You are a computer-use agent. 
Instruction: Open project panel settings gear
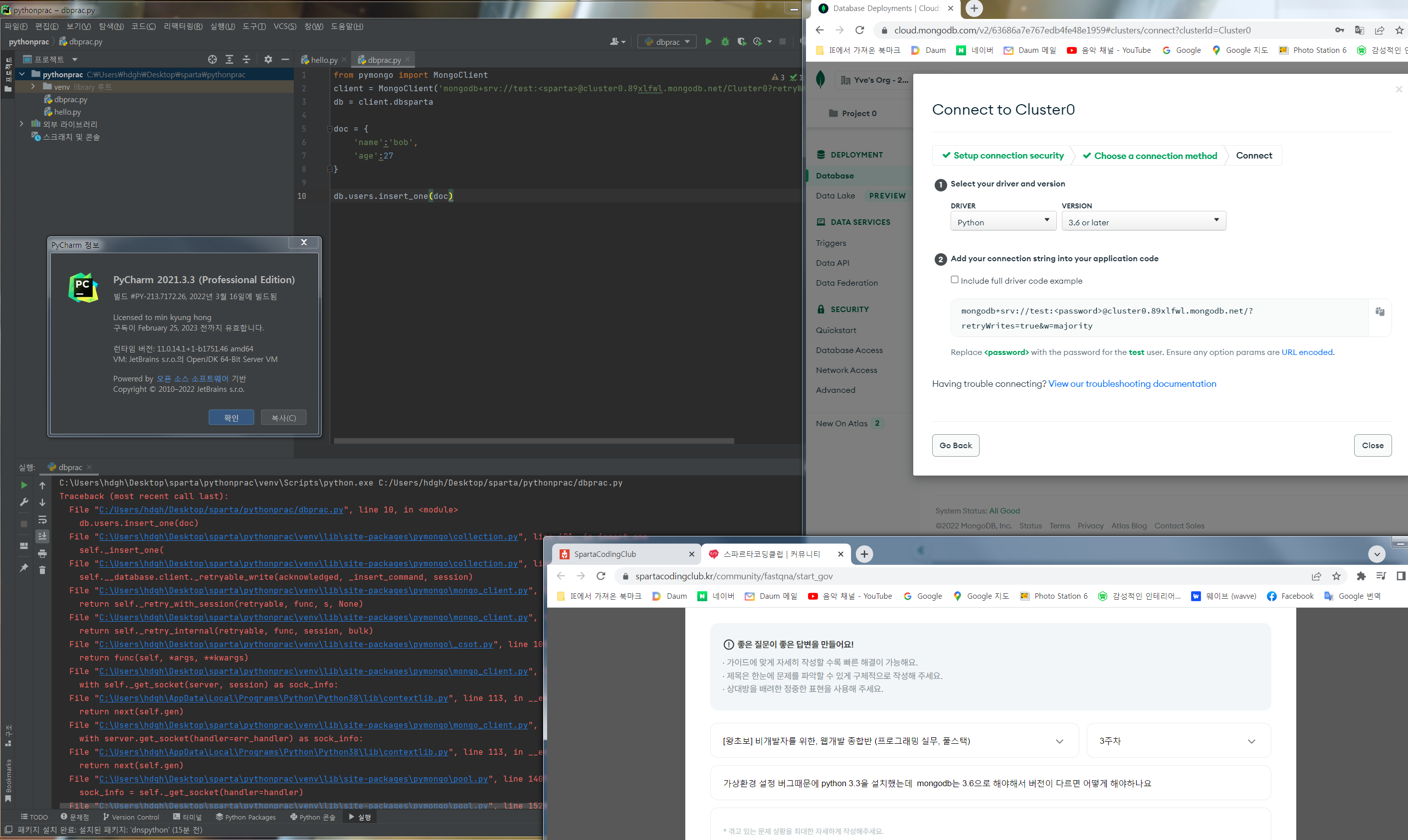pyautogui.click(x=268, y=59)
